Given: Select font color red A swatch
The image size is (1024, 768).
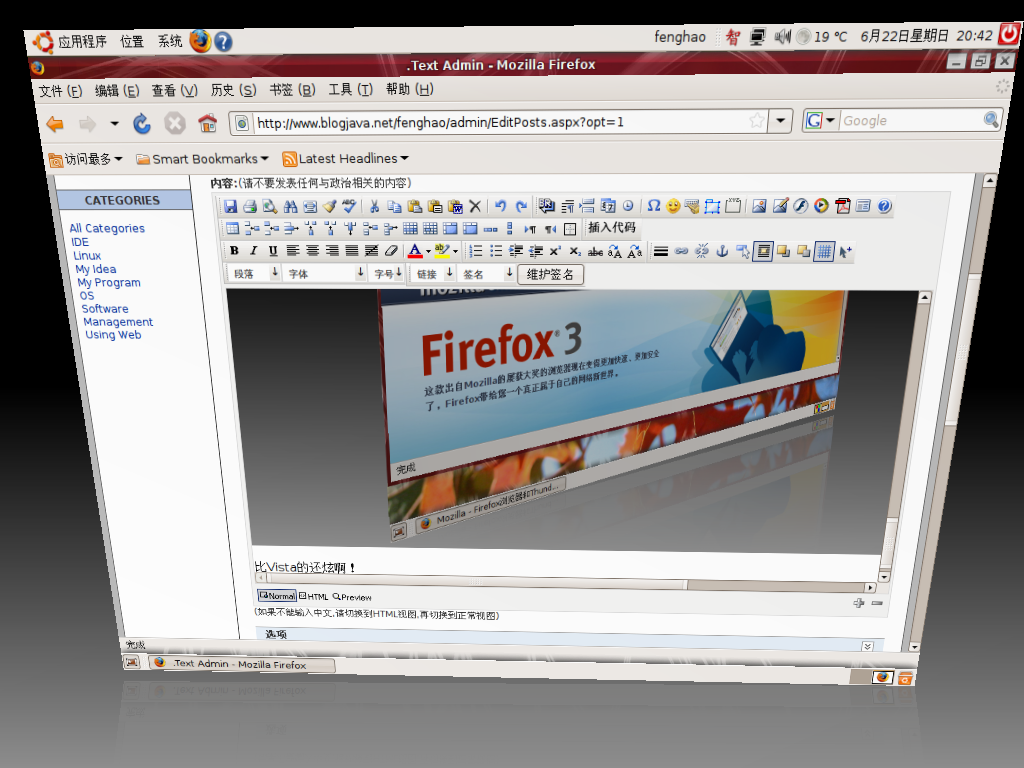Looking at the screenshot, I should (x=415, y=251).
